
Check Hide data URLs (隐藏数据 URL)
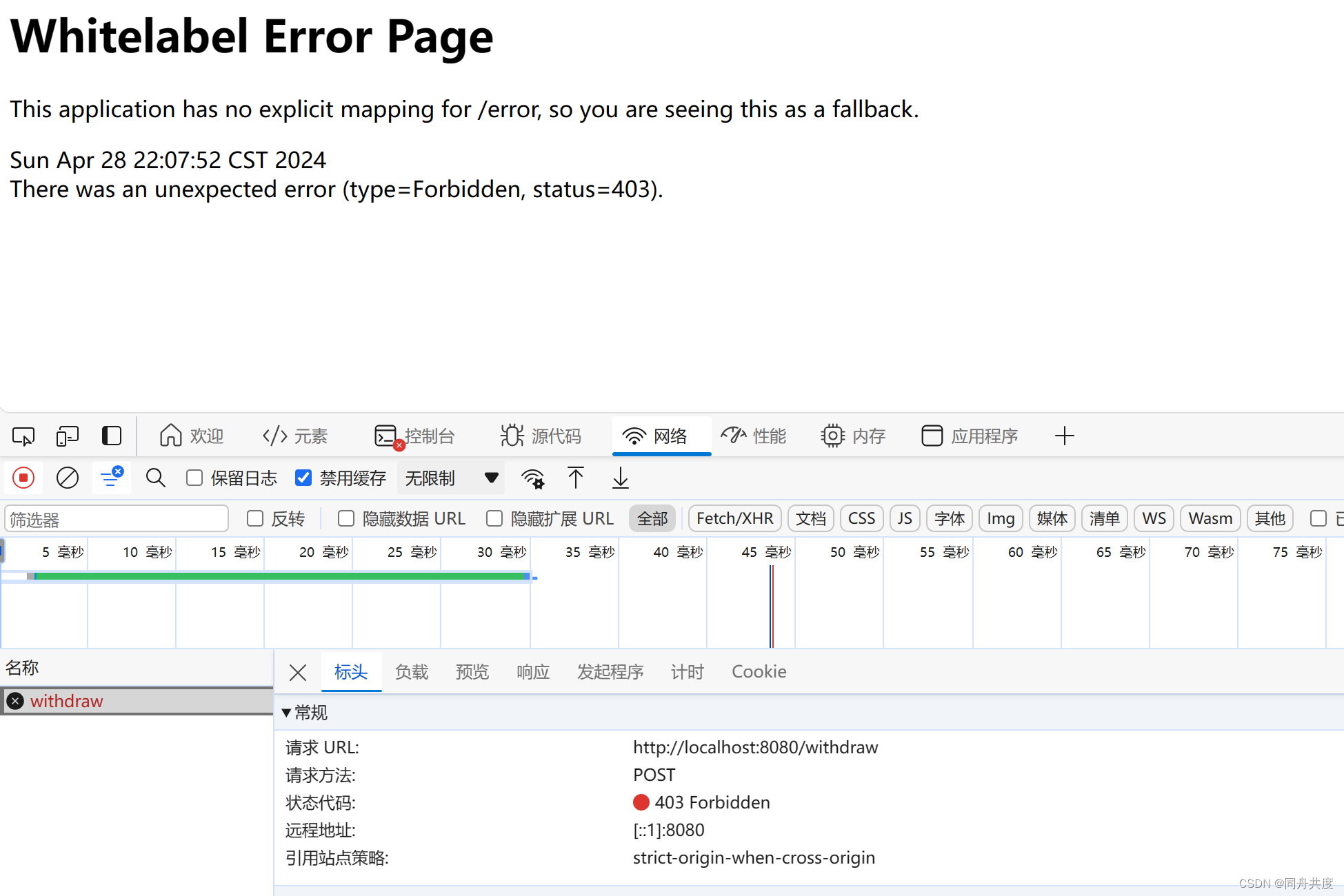346,518
